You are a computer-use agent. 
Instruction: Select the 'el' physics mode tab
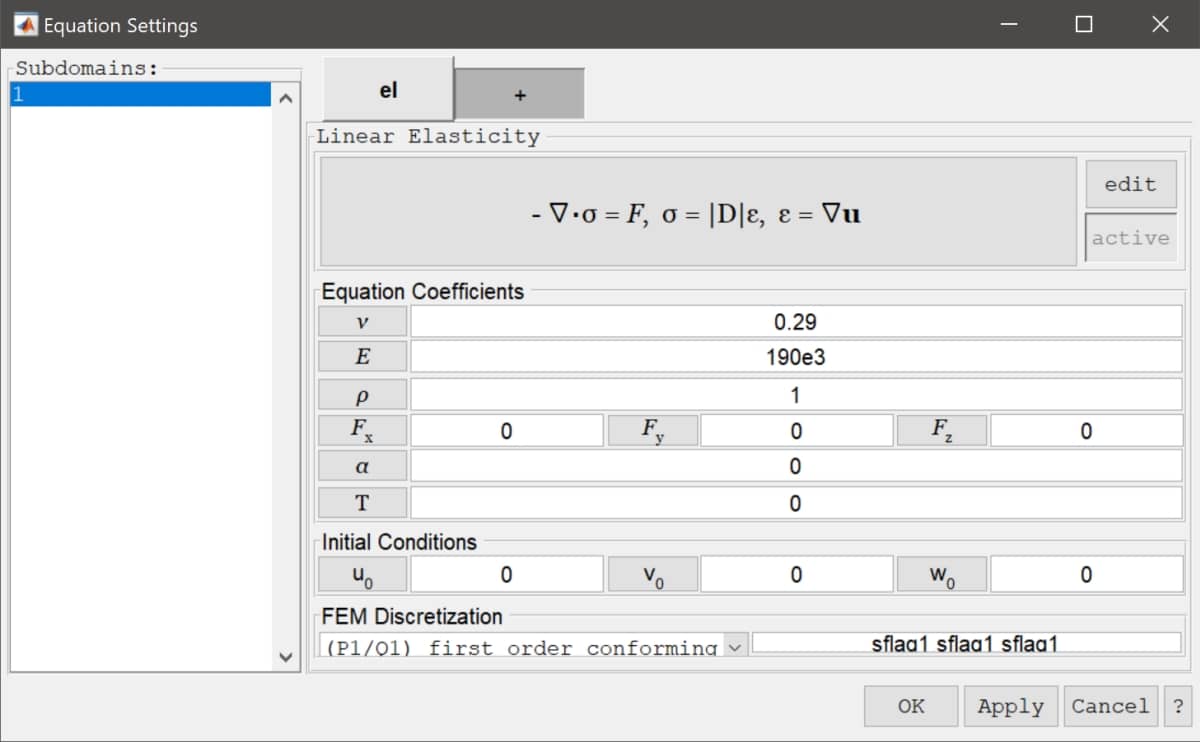[x=388, y=90]
